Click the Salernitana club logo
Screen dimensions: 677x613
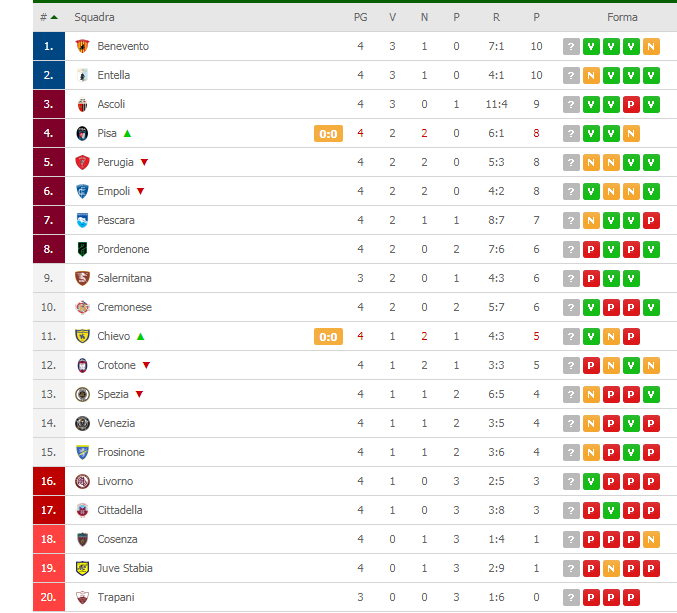[82, 278]
